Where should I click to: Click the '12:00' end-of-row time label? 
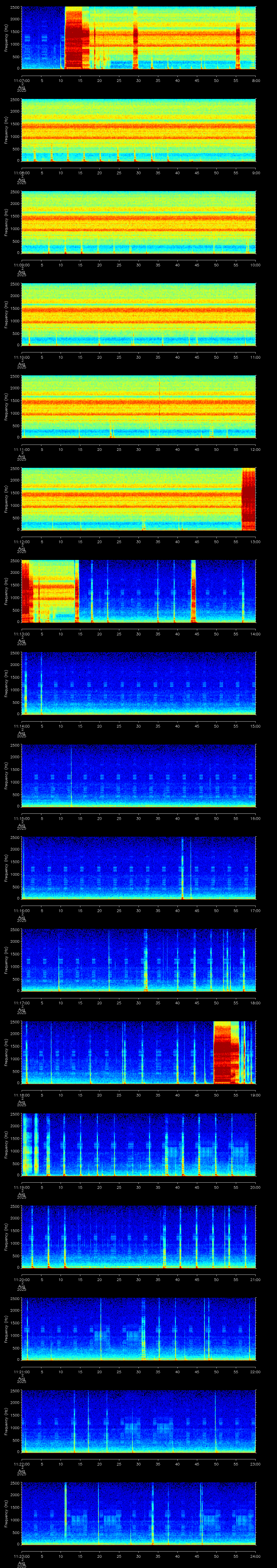point(255,449)
